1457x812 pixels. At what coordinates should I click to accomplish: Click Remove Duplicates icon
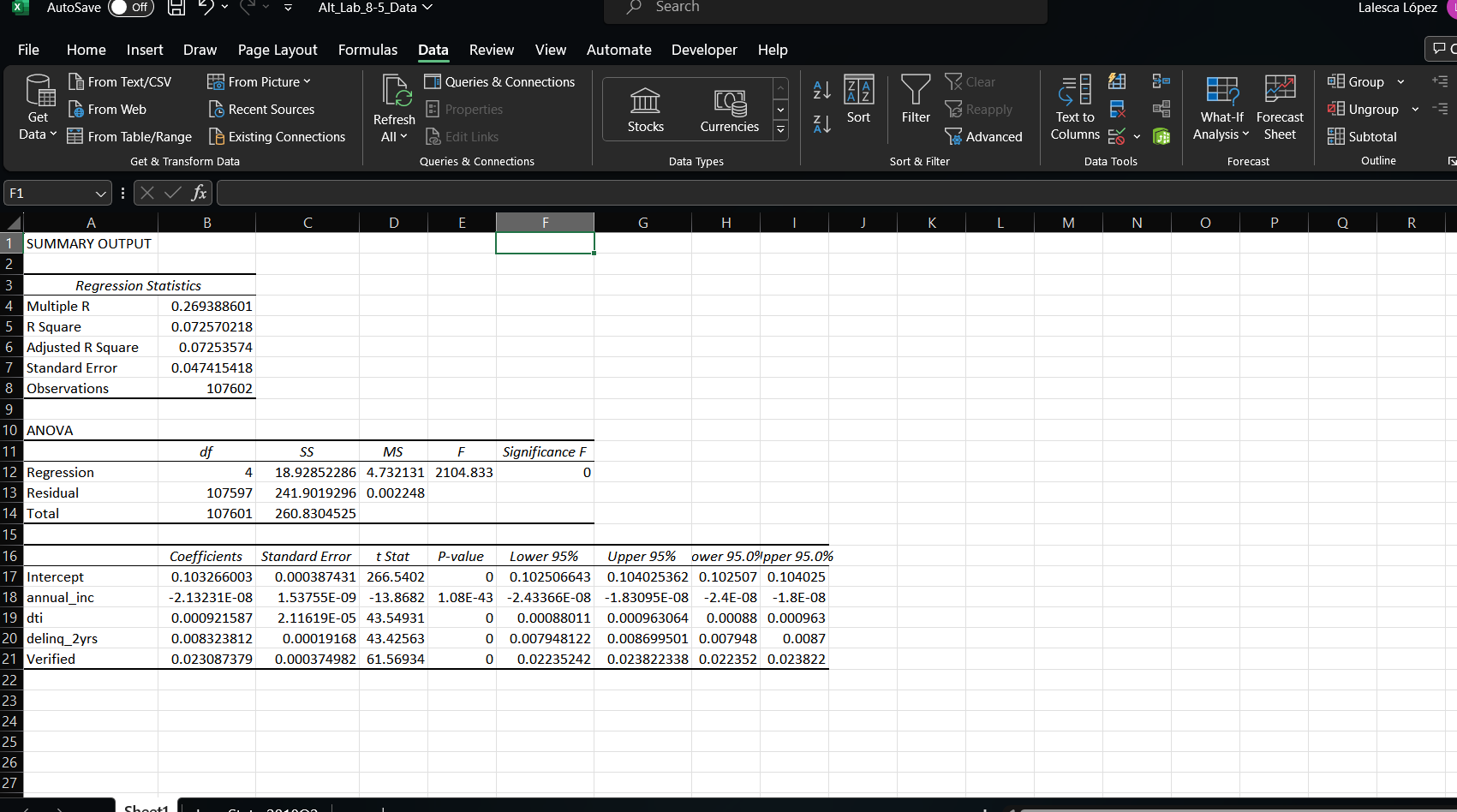tap(1117, 109)
